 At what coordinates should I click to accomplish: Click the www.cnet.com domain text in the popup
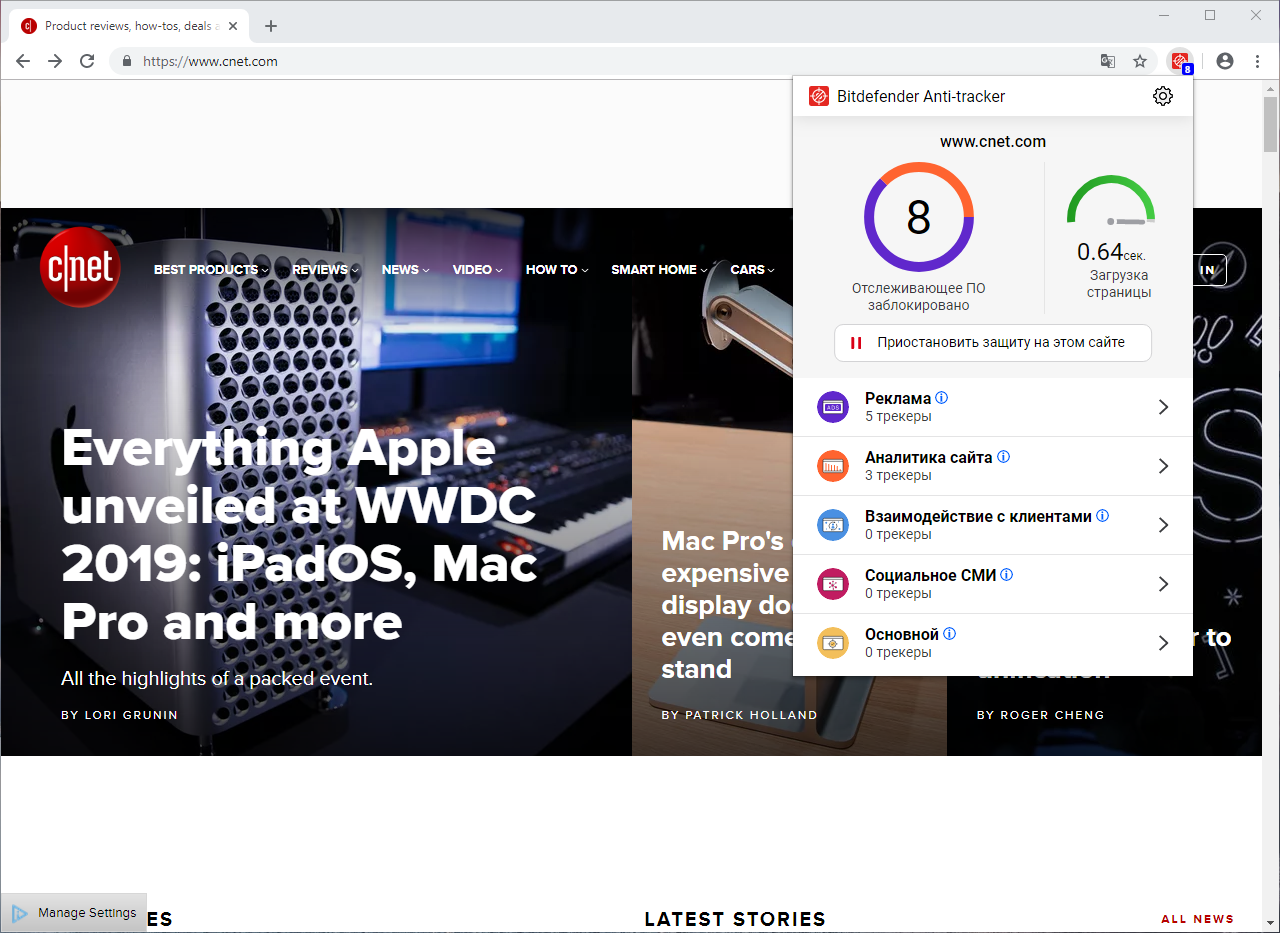(x=993, y=142)
